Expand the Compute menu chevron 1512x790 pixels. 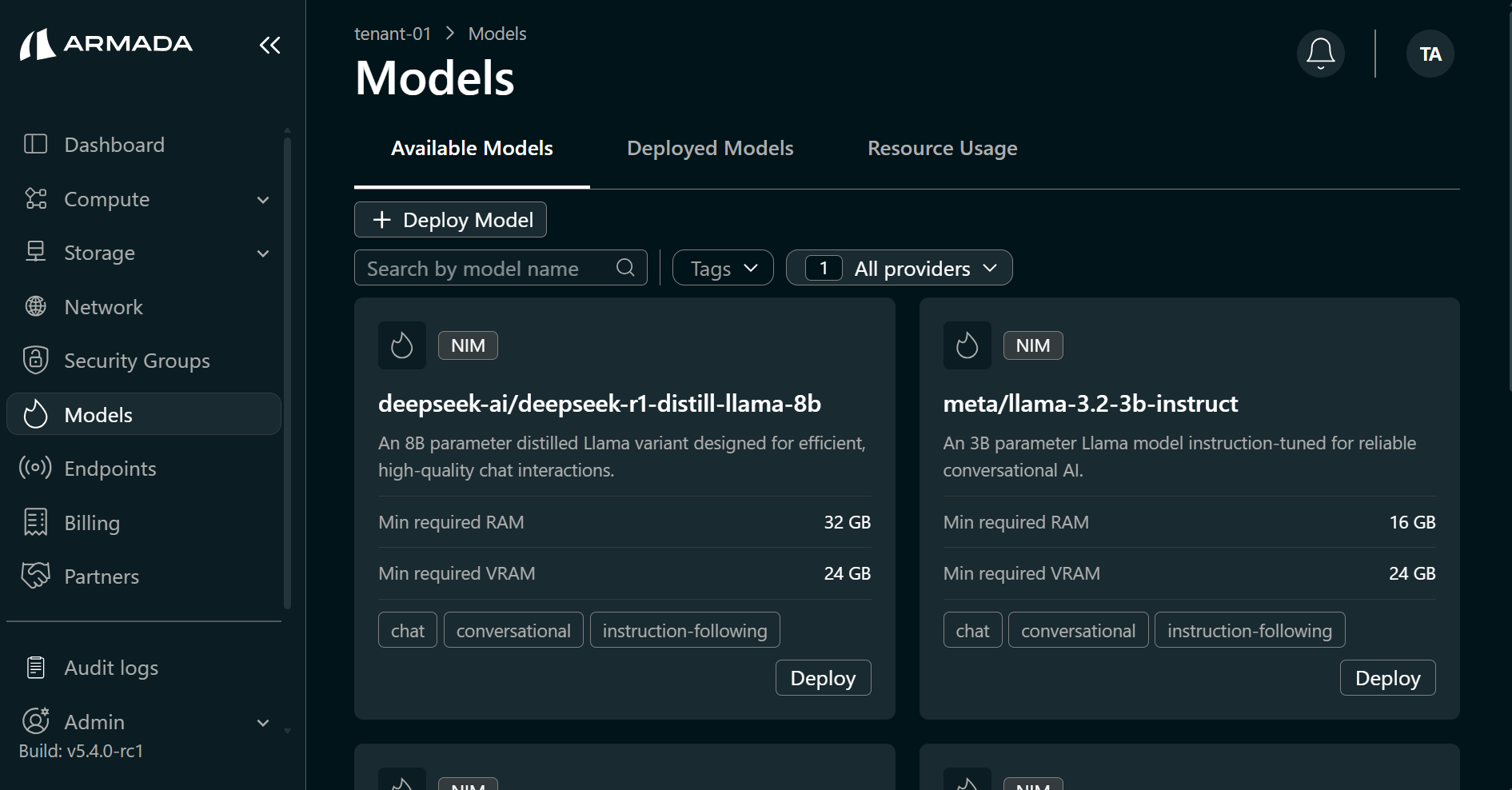click(263, 199)
